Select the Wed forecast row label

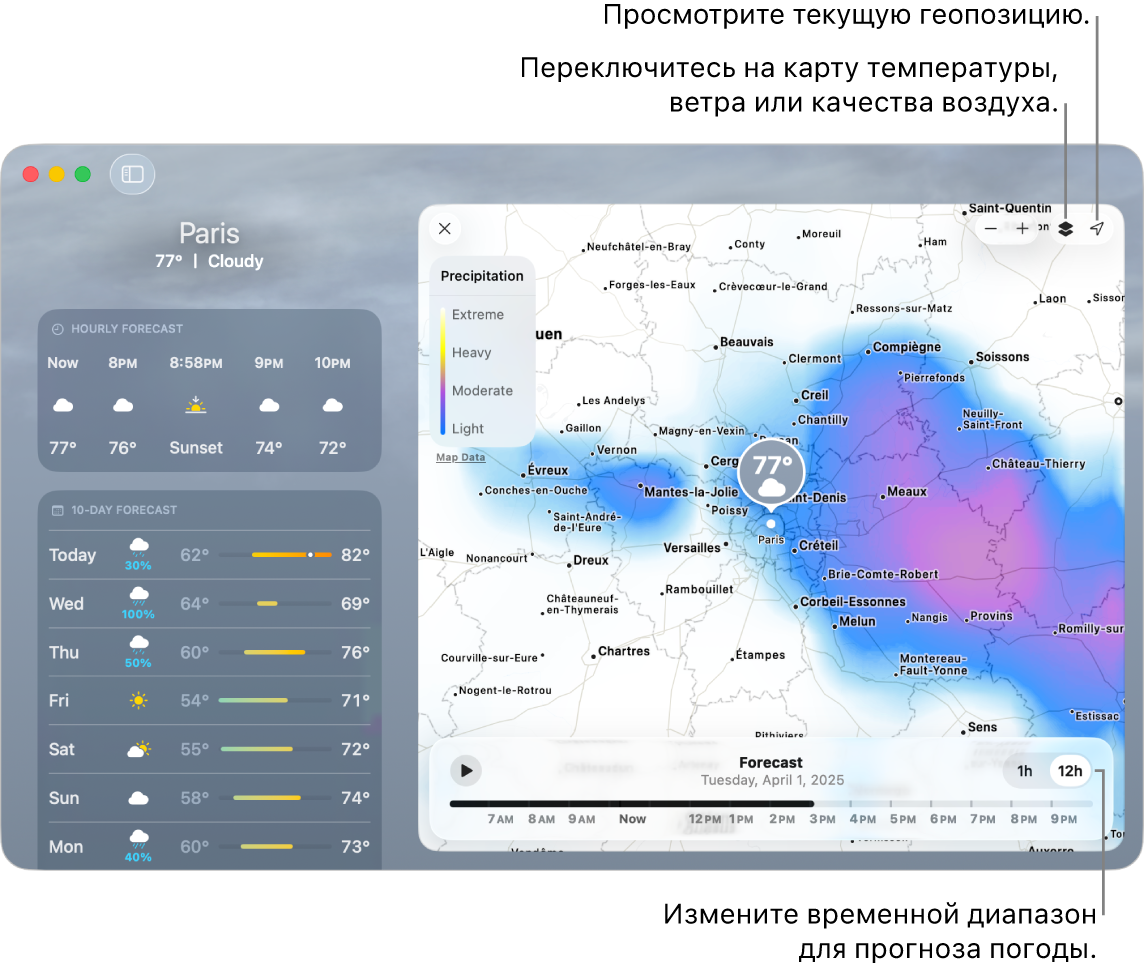(x=66, y=604)
